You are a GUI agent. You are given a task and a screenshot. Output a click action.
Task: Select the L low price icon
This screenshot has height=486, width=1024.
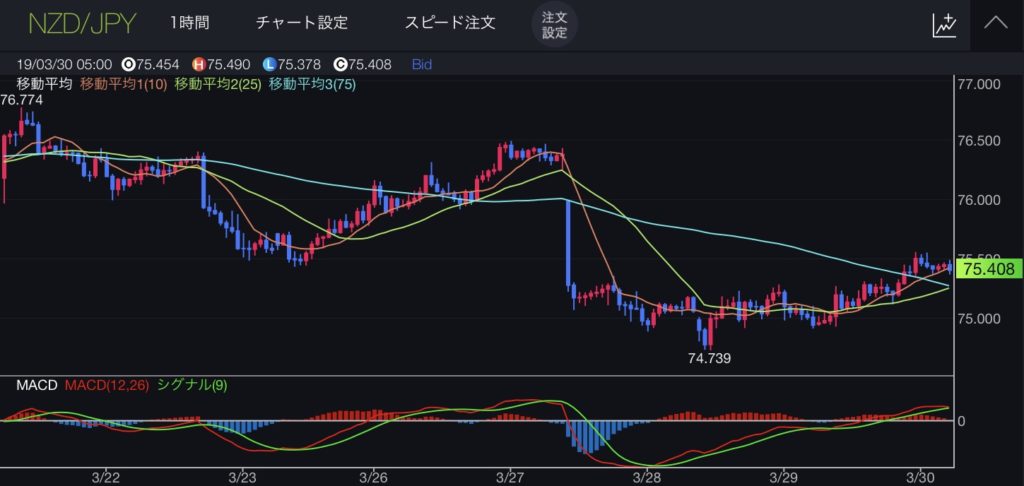270,65
